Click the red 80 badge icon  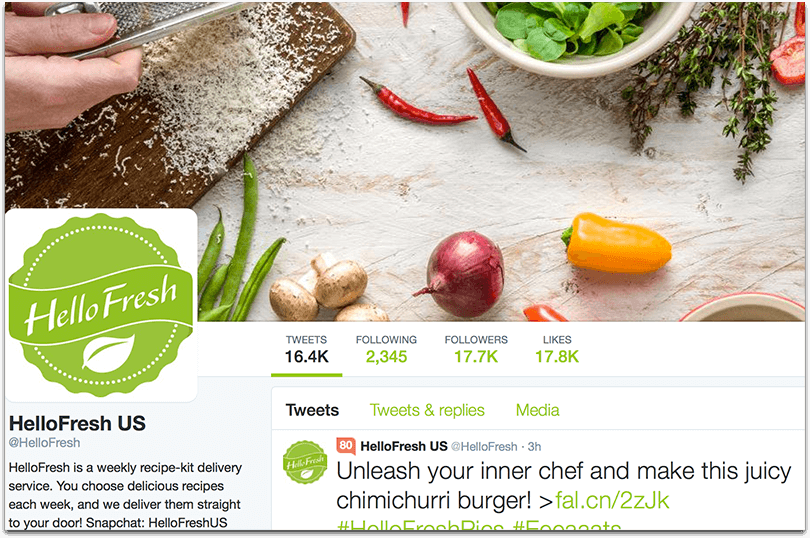tap(346, 446)
